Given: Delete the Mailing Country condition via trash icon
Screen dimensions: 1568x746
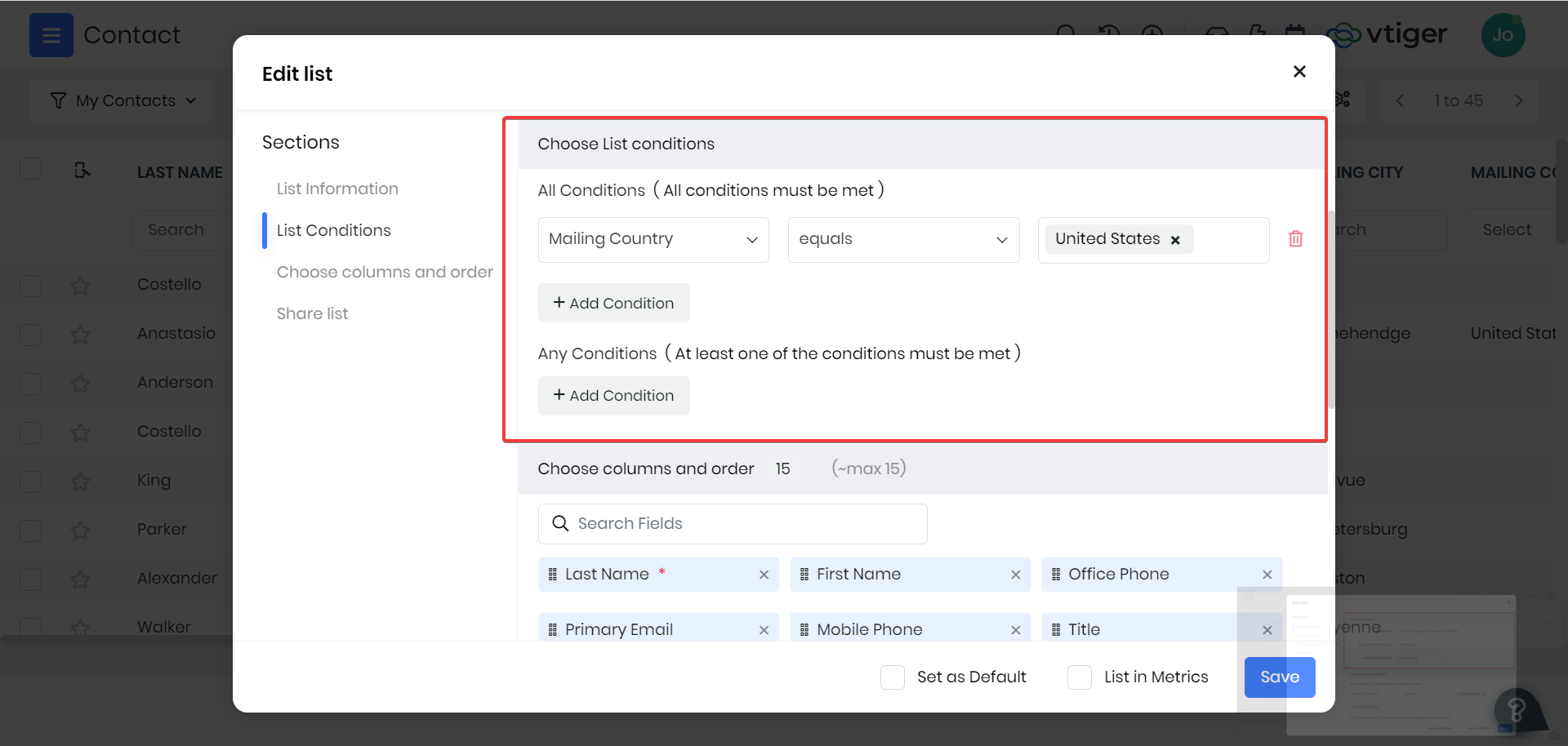Looking at the screenshot, I should (1295, 238).
